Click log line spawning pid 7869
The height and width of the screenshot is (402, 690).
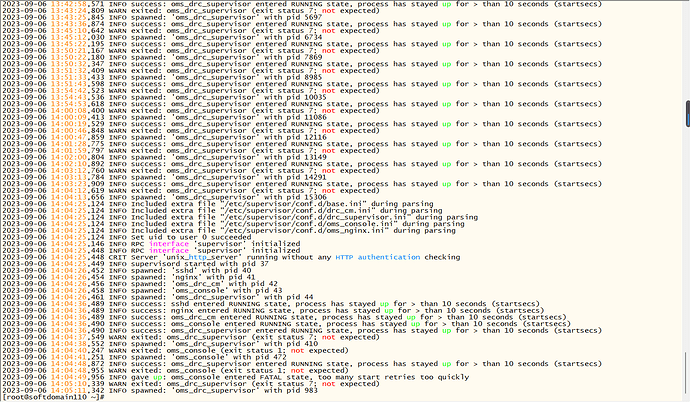coord(162,57)
